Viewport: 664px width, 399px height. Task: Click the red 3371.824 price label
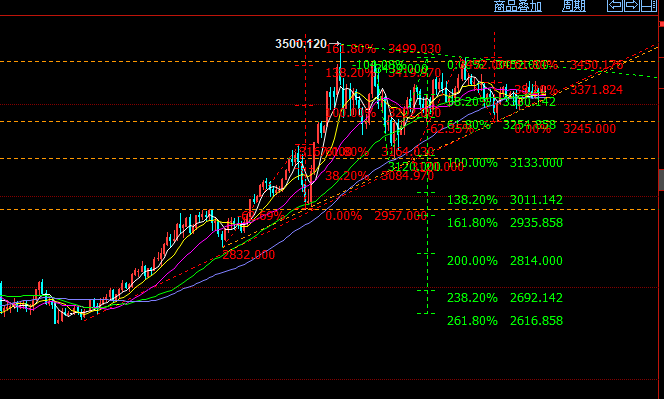tap(596, 90)
